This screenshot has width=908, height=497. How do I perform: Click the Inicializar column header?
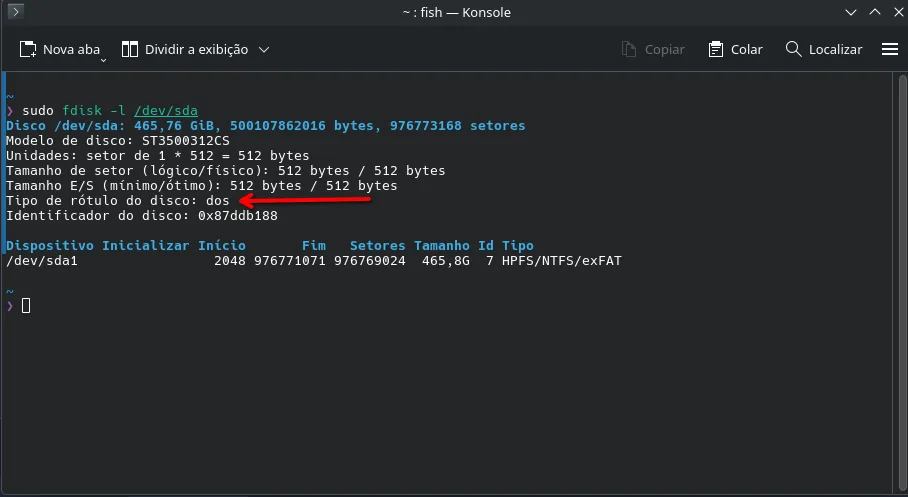point(145,246)
